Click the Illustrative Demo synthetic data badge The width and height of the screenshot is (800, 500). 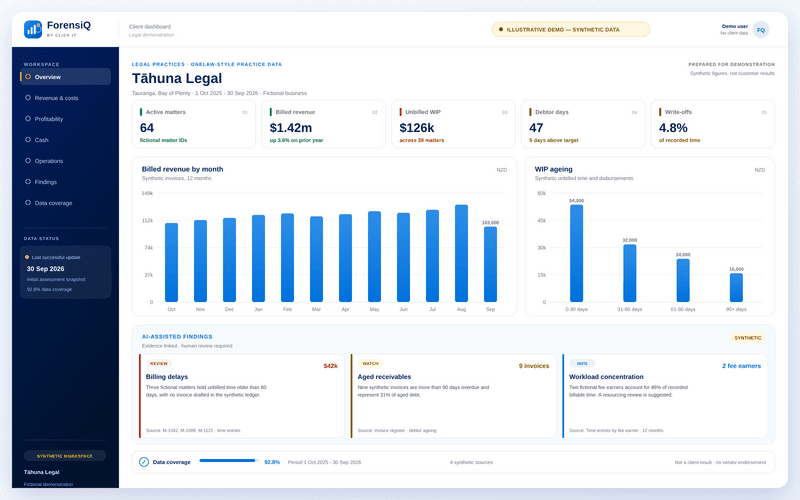(x=570, y=30)
